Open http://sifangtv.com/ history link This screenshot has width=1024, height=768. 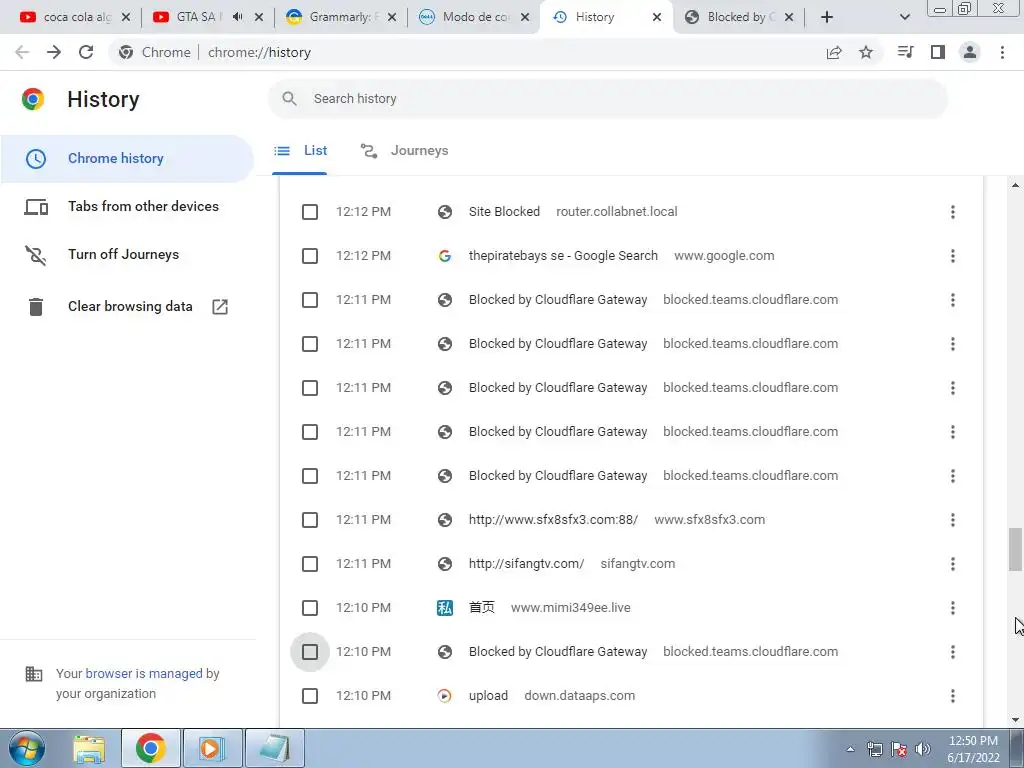(x=526, y=564)
